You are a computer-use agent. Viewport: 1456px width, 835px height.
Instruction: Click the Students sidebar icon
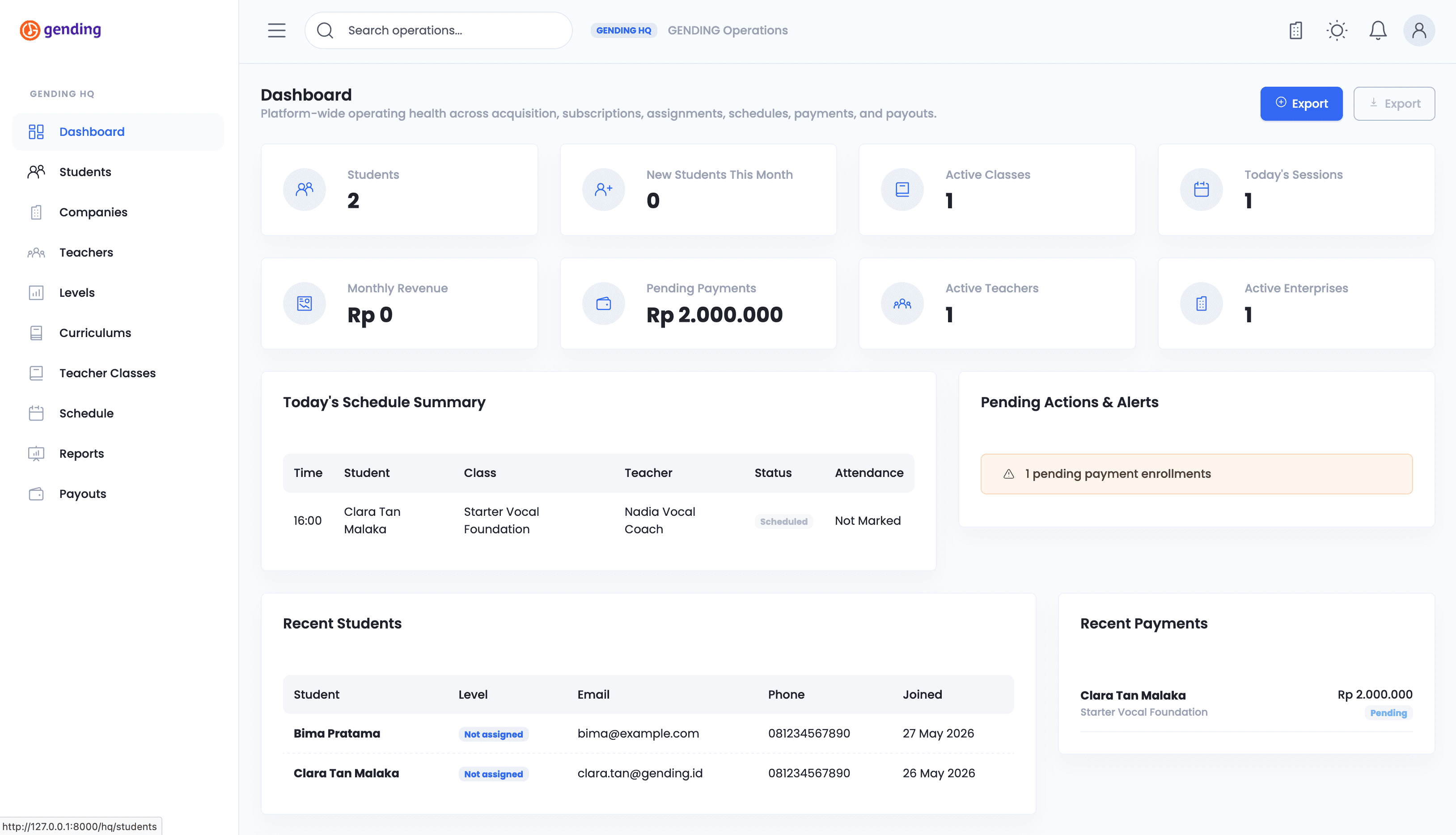click(36, 172)
